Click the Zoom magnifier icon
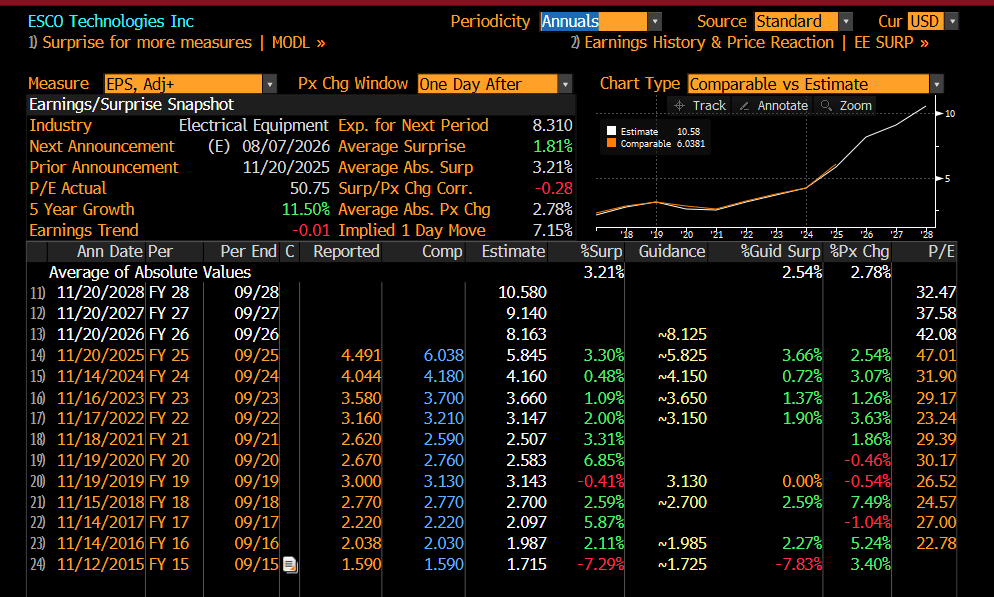 pos(826,105)
